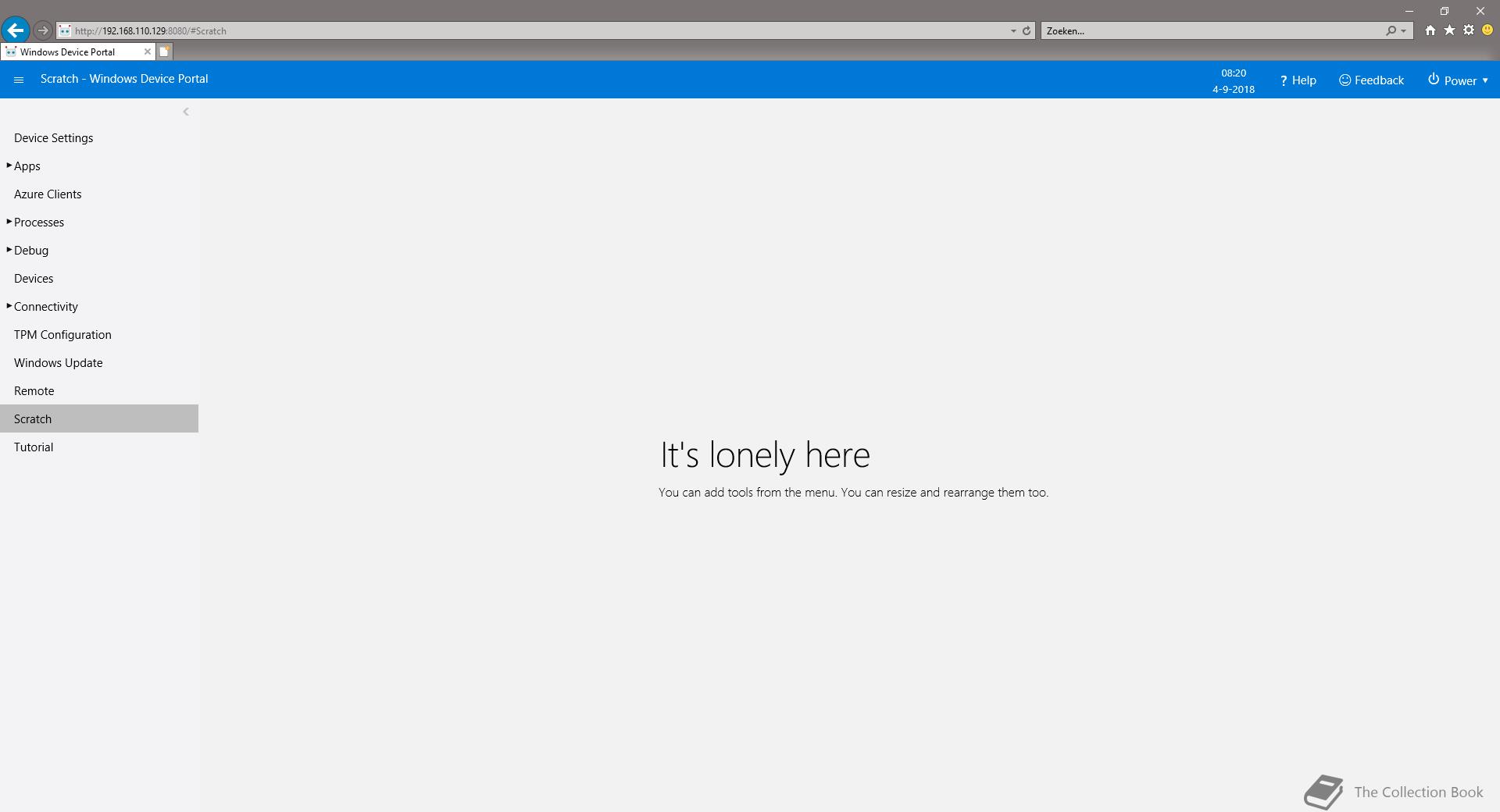Open the browser settings gear

click(1469, 30)
